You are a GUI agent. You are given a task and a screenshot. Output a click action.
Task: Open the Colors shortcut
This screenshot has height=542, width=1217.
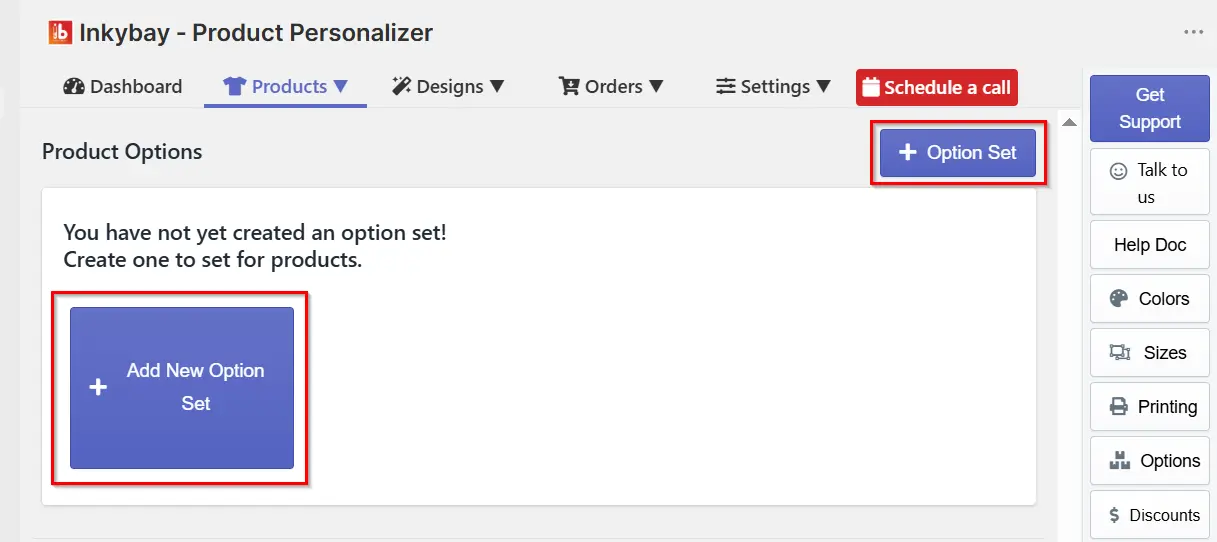[x=1150, y=299]
